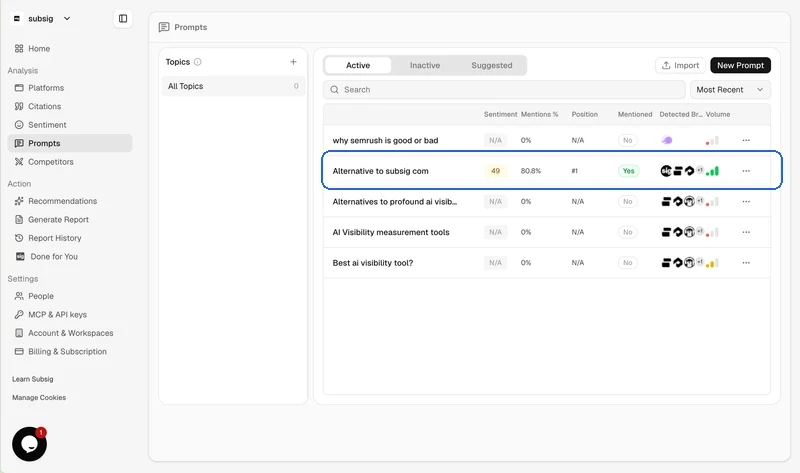Click the Topics info icon
Viewport: 800px width, 473px height.
click(x=197, y=62)
